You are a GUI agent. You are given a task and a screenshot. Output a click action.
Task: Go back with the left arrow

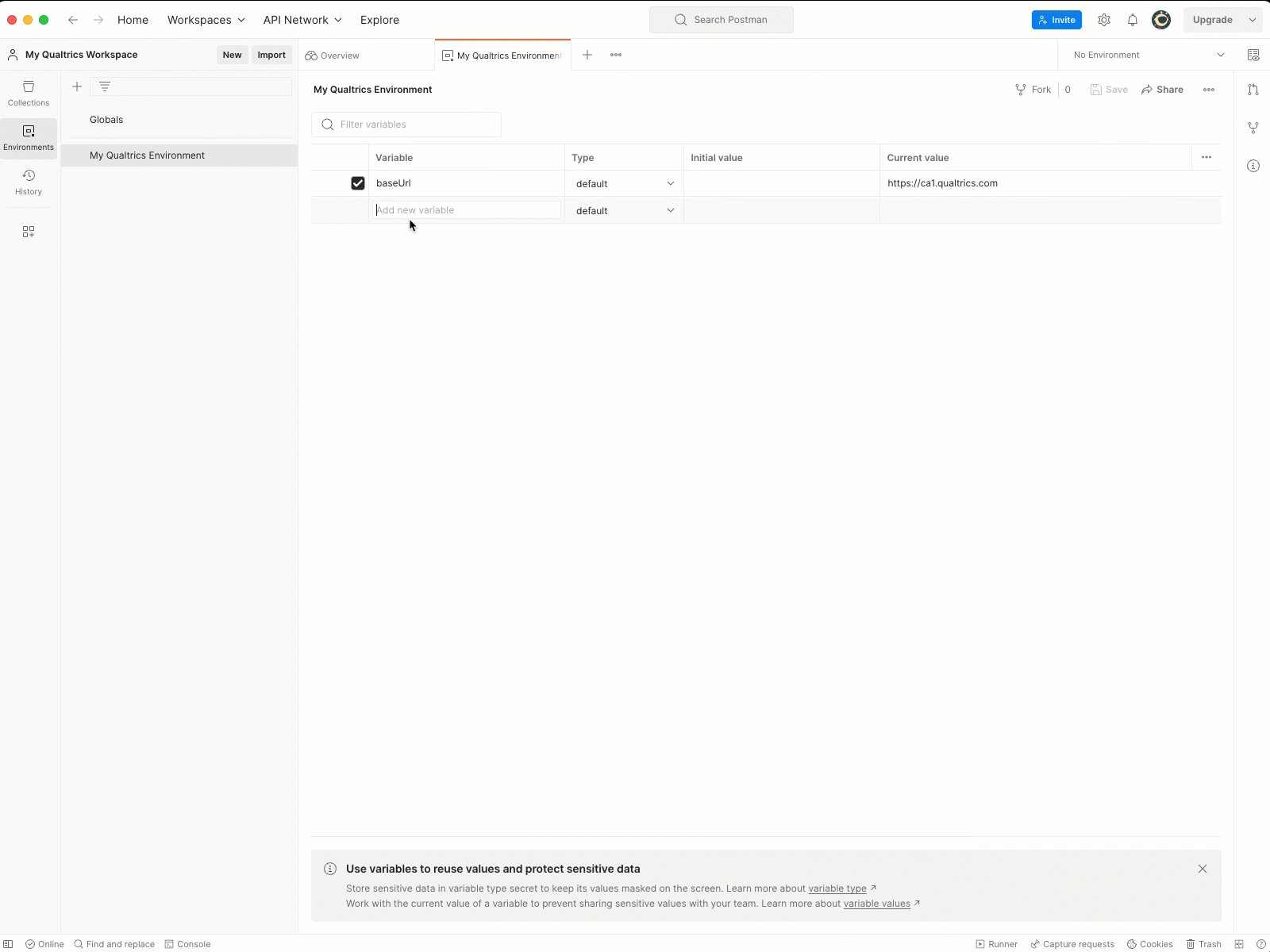point(73,20)
